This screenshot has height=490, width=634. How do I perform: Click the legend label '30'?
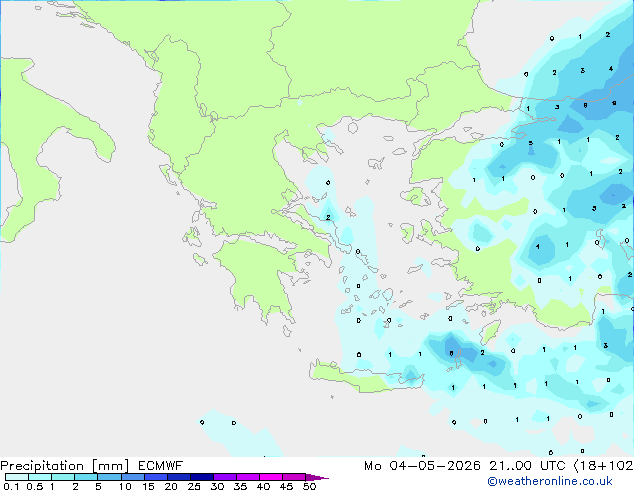pyautogui.click(x=217, y=486)
